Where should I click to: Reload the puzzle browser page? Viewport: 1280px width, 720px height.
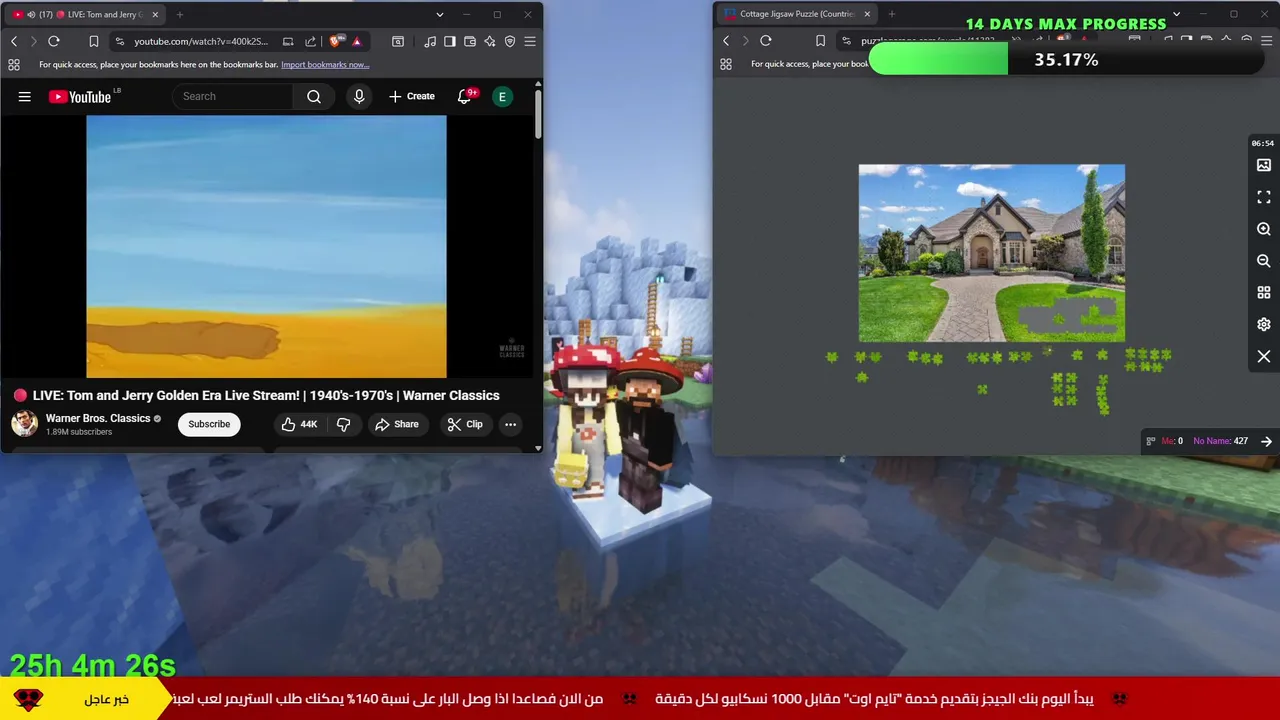766,41
